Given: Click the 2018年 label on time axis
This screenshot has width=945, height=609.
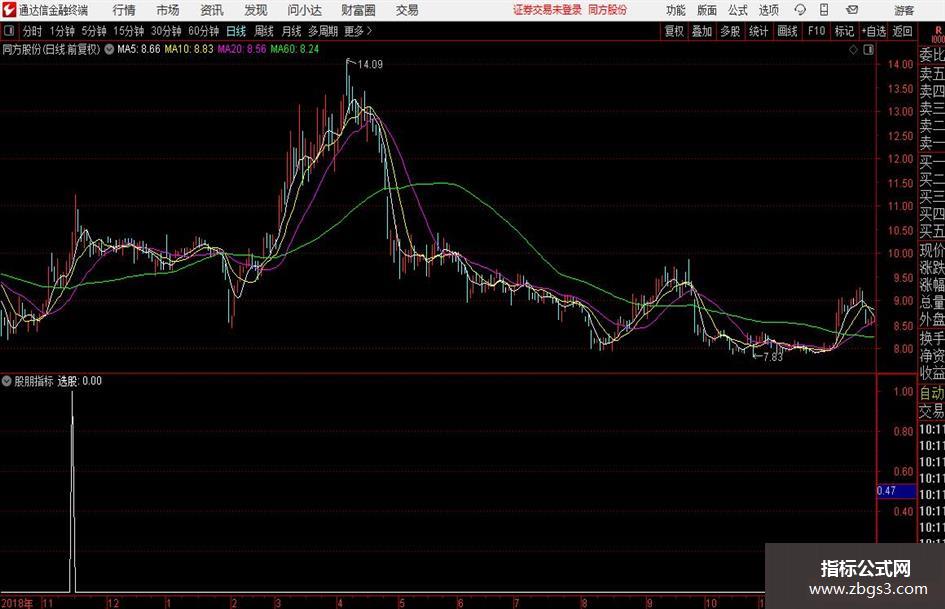Looking at the screenshot, I should [x=17, y=603].
